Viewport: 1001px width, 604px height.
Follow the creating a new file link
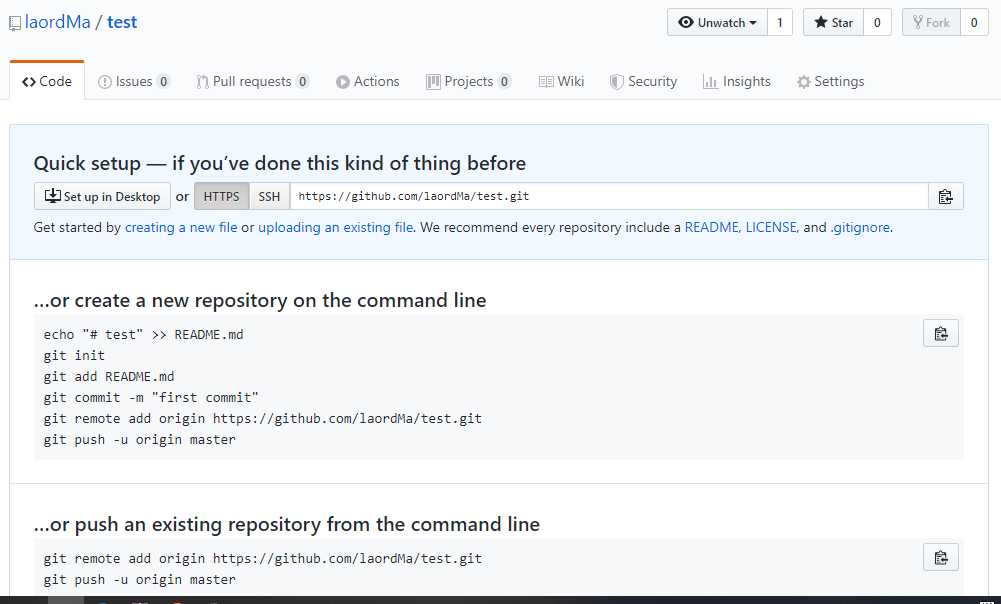coord(181,227)
